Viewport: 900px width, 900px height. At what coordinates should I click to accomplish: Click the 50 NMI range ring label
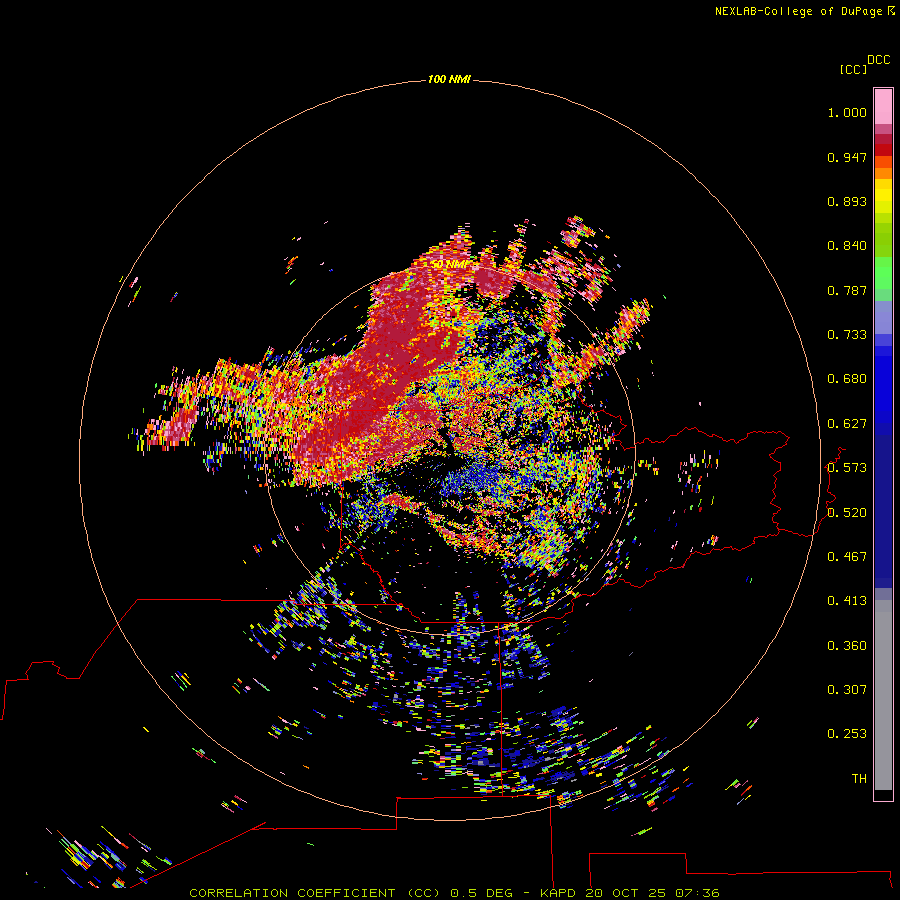(449, 264)
